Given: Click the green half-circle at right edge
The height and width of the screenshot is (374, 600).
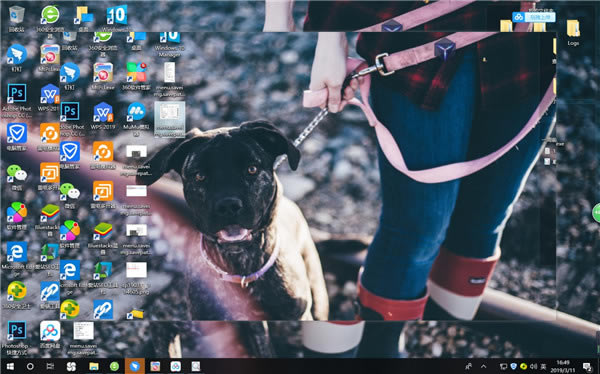Looking at the screenshot, I should [596, 213].
